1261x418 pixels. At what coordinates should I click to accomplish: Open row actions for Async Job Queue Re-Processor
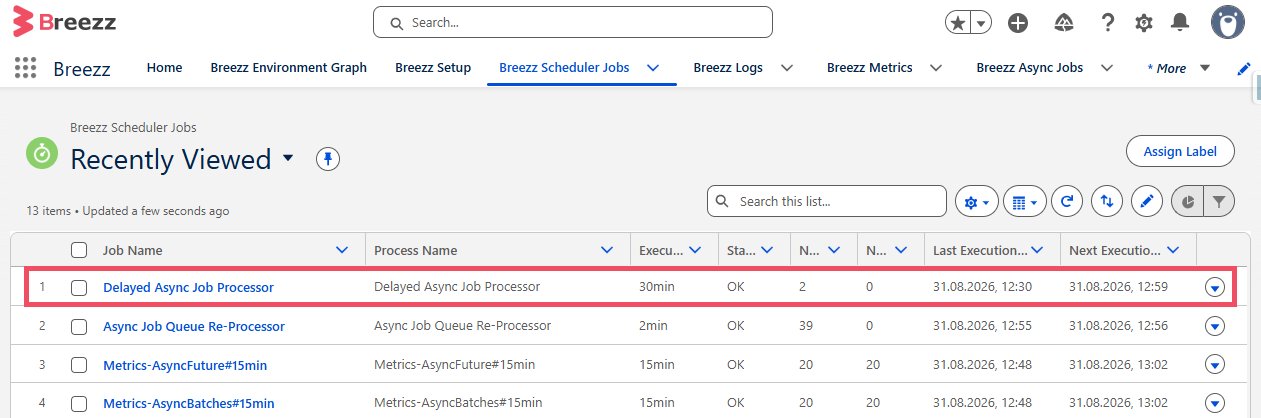coord(1215,326)
